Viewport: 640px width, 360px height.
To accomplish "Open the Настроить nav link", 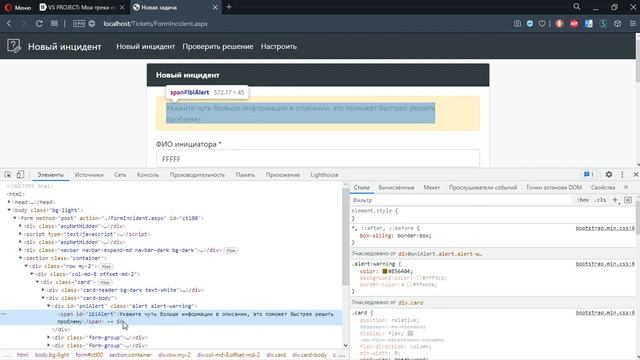I will point(279,47).
